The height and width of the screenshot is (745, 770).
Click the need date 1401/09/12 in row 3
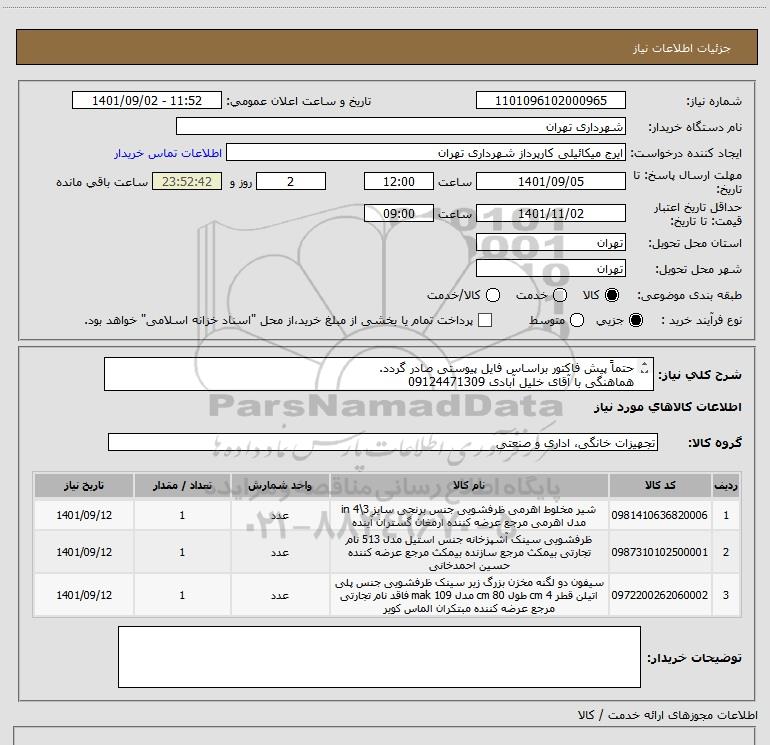pos(84,595)
